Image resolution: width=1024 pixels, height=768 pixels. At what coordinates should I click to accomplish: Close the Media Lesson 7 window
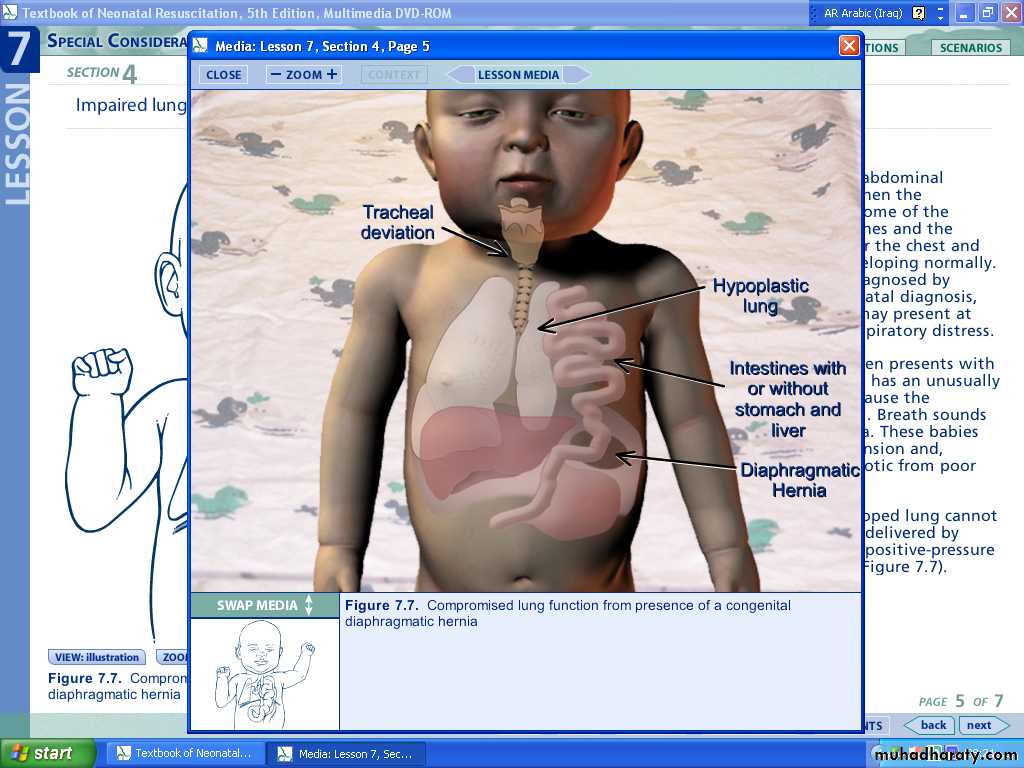(849, 46)
